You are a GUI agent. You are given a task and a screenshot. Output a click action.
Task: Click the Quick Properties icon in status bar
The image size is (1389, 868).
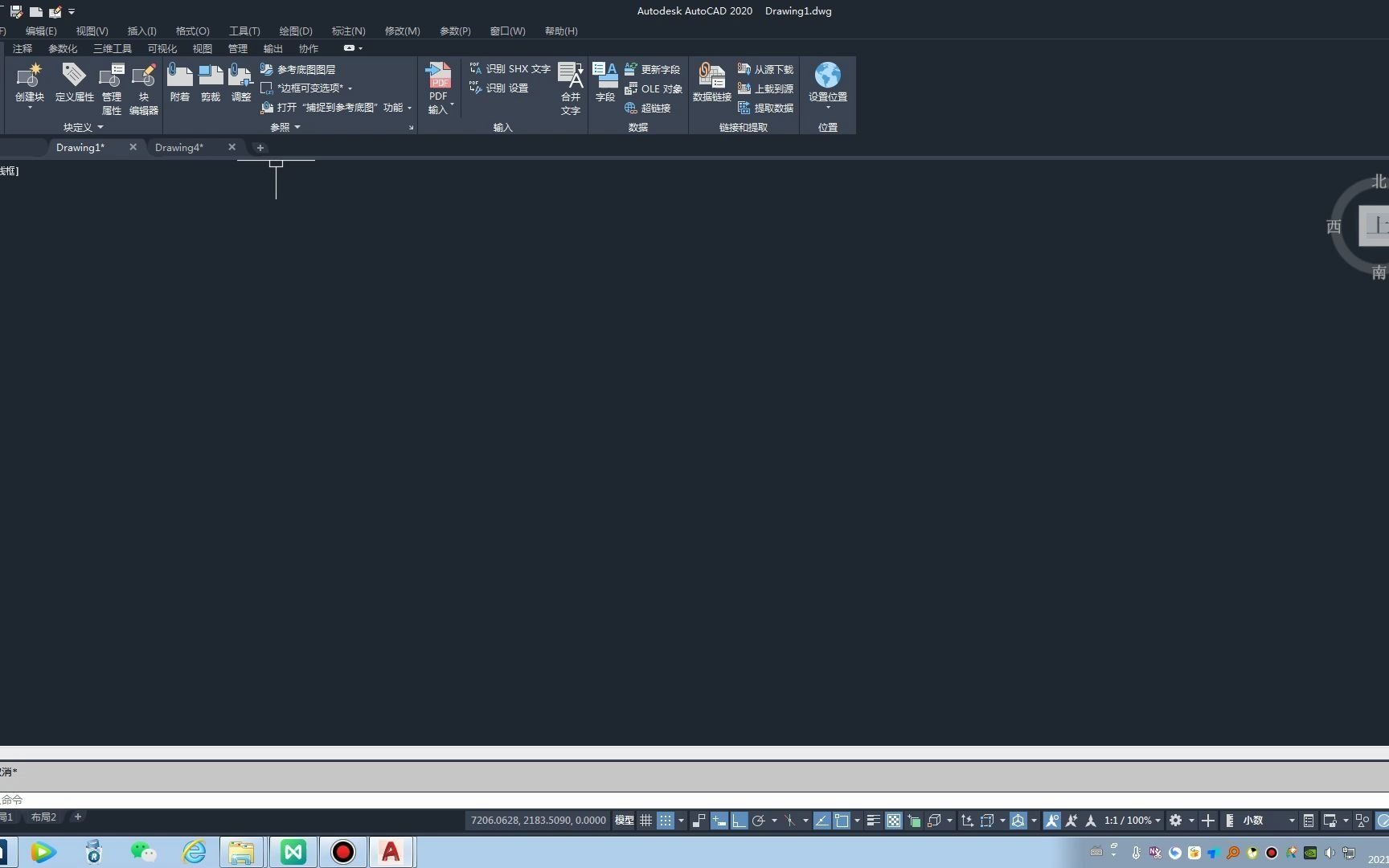tap(1309, 821)
